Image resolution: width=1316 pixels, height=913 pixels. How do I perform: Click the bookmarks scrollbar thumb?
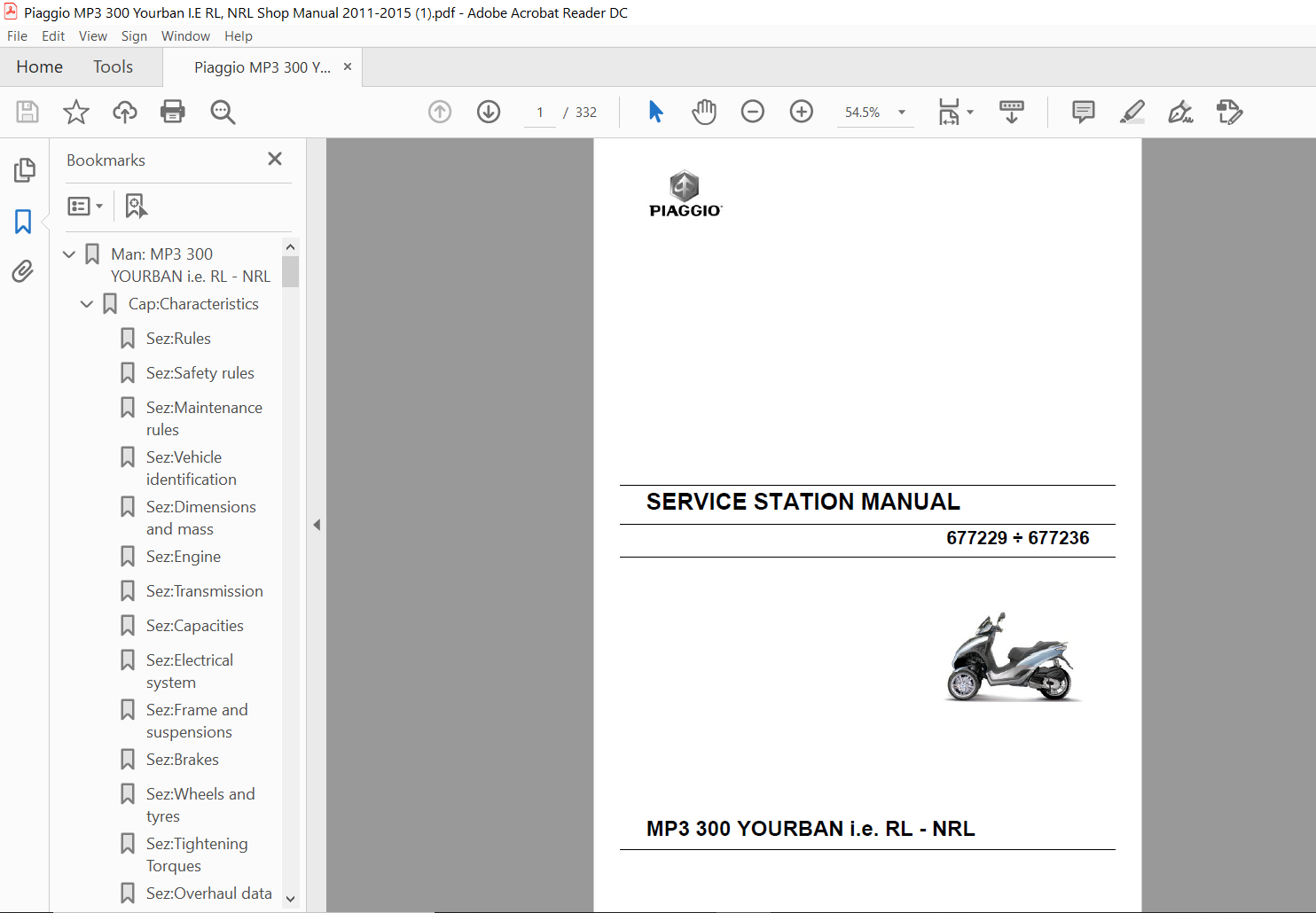tap(290, 271)
